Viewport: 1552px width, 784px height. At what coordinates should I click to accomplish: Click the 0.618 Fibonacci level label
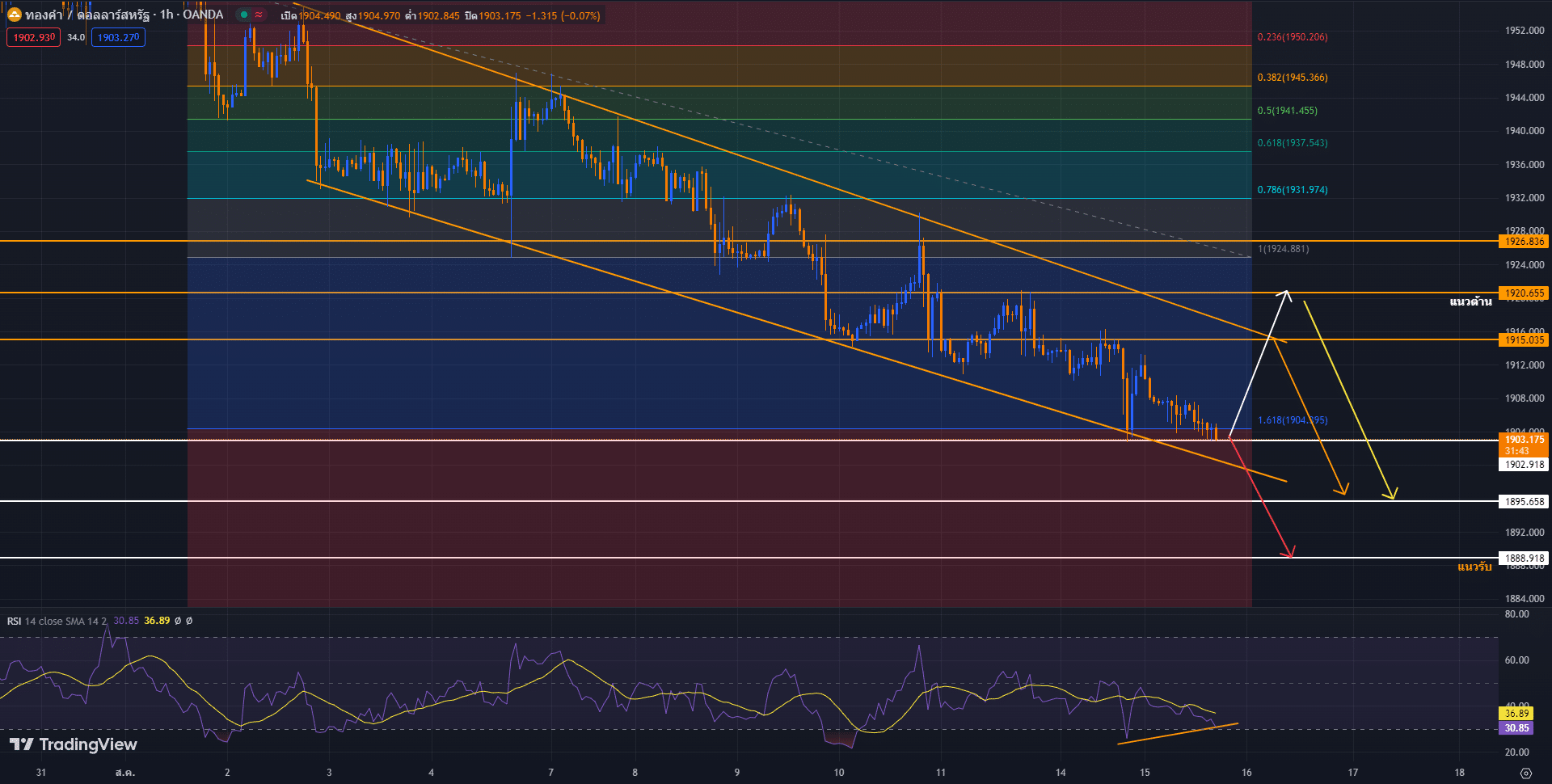(x=1292, y=143)
